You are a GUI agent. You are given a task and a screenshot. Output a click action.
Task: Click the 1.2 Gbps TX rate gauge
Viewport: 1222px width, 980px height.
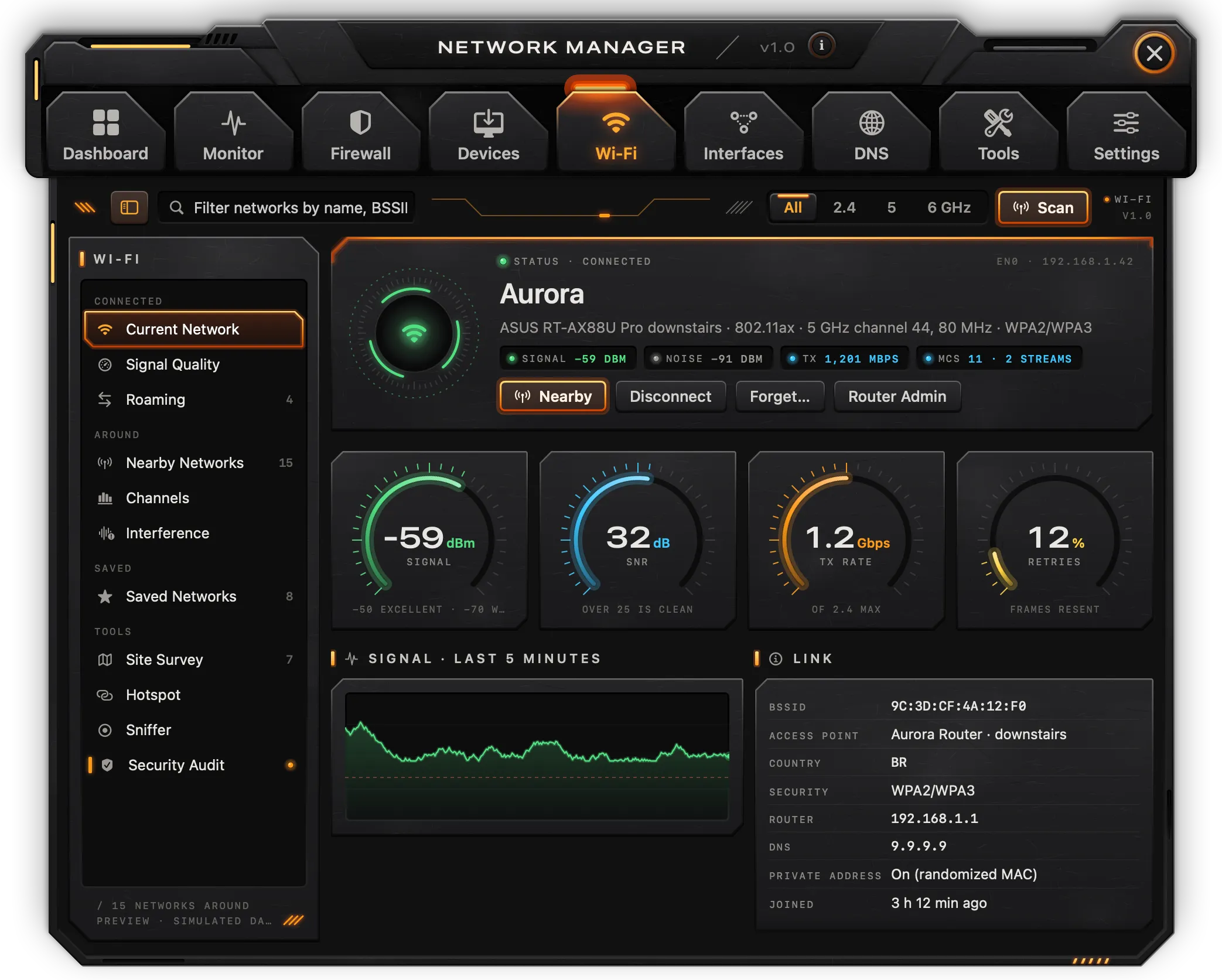point(846,539)
